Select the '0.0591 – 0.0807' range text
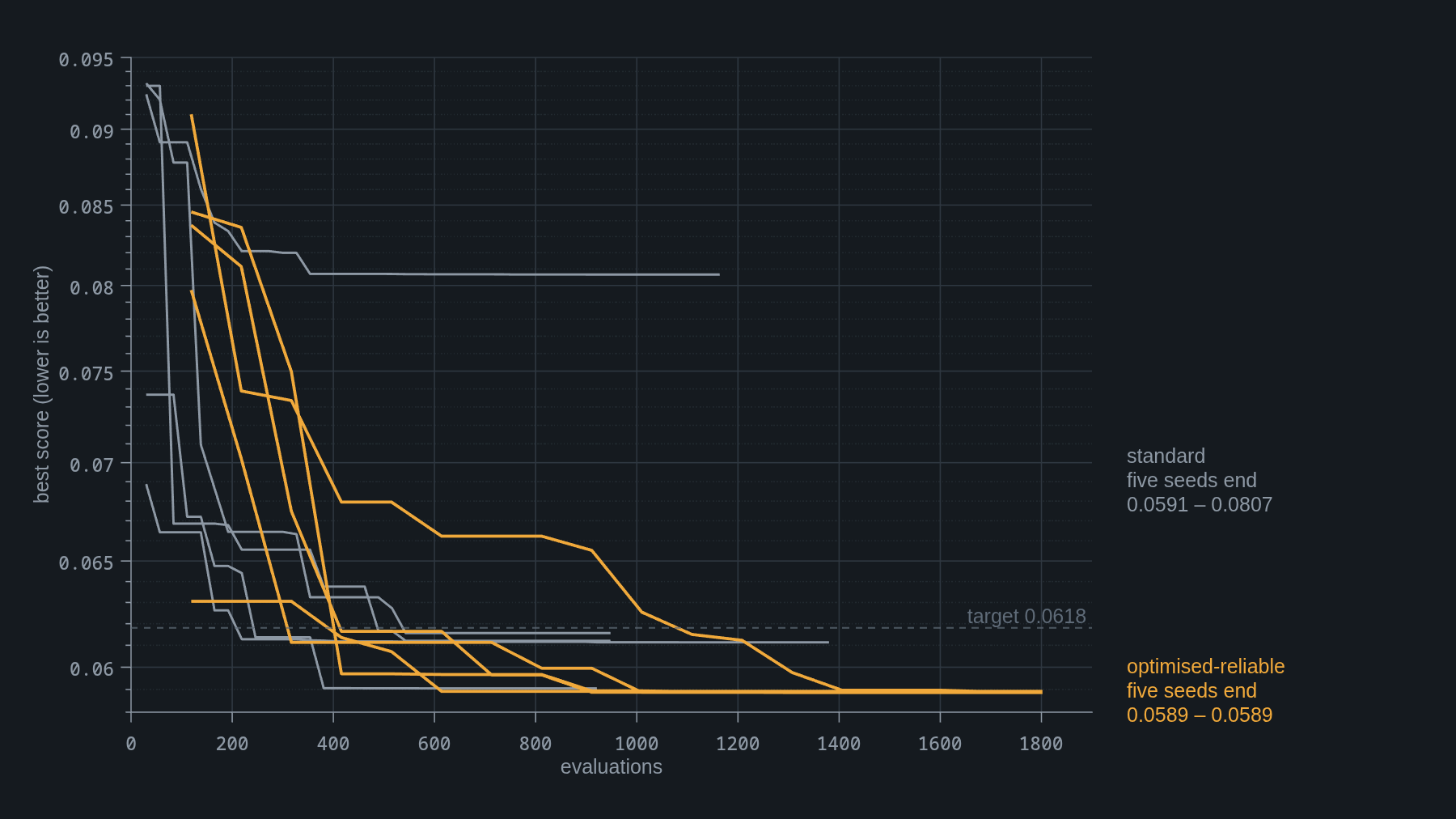 click(x=1200, y=504)
